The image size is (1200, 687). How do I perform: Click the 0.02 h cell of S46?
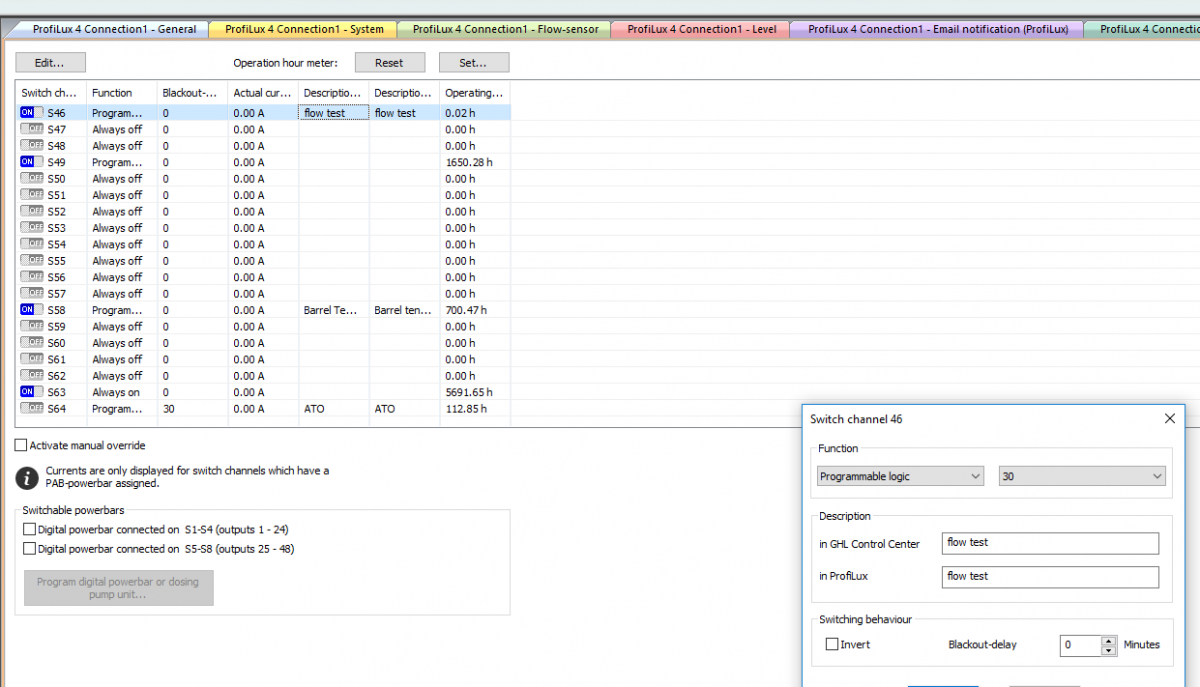click(475, 113)
